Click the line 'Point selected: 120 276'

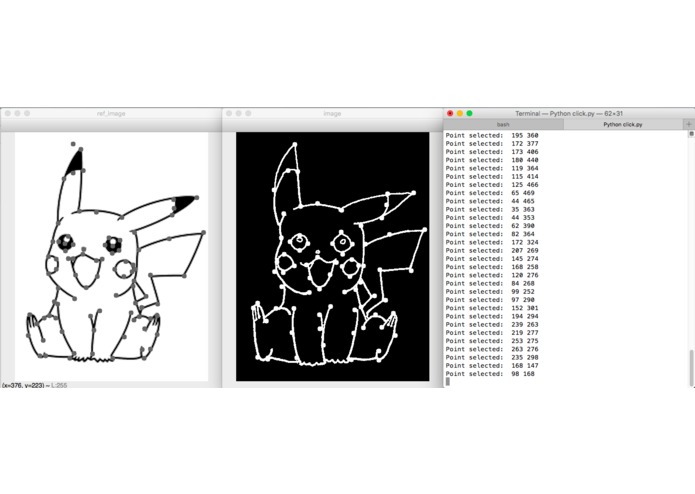click(x=492, y=275)
